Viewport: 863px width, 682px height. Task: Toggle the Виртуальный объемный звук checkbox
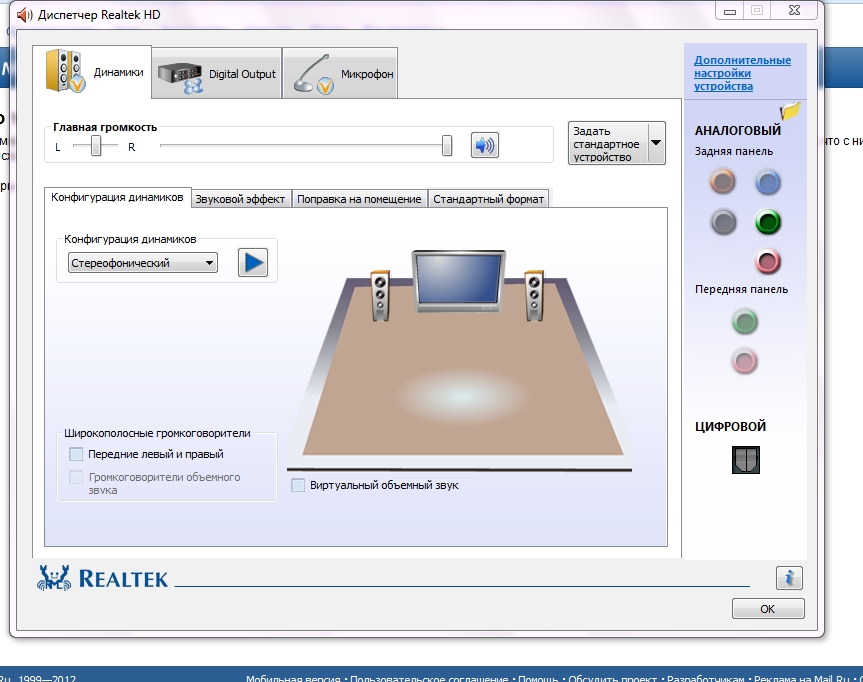tap(298, 485)
